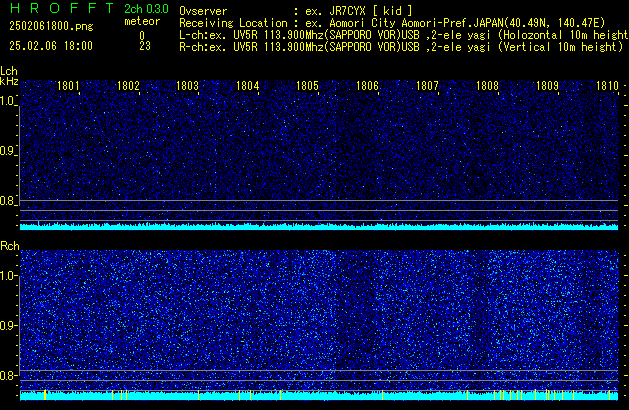629x410 pixels.
Task: Select time label '1801' on the time axis
Action: [68, 86]
